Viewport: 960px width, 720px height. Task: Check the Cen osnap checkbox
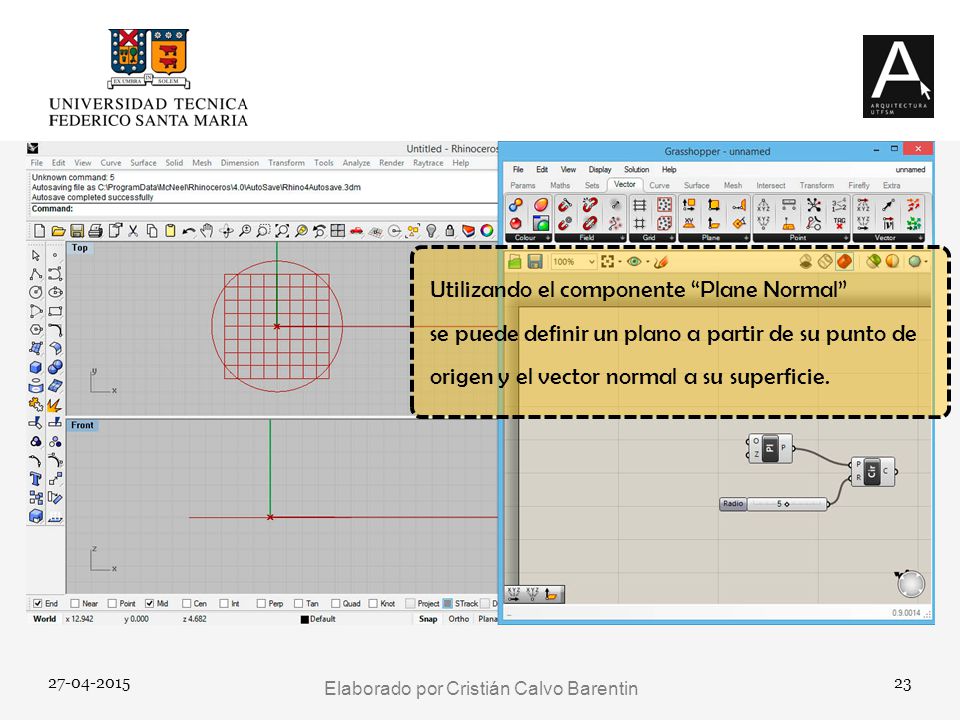187,603
